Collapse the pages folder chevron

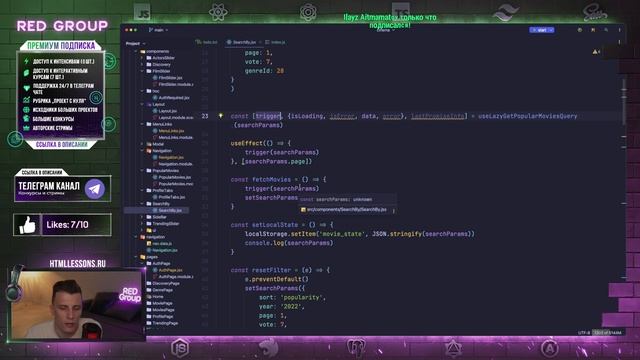tap(136, 257)
